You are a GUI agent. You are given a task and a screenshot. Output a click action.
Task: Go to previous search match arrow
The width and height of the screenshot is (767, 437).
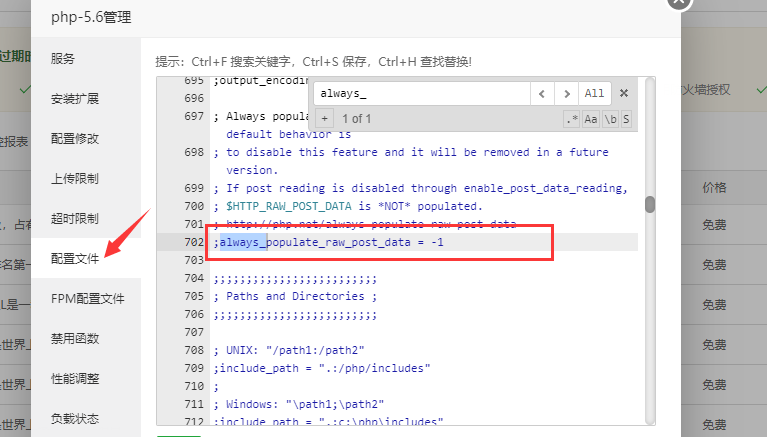[542, 93]
